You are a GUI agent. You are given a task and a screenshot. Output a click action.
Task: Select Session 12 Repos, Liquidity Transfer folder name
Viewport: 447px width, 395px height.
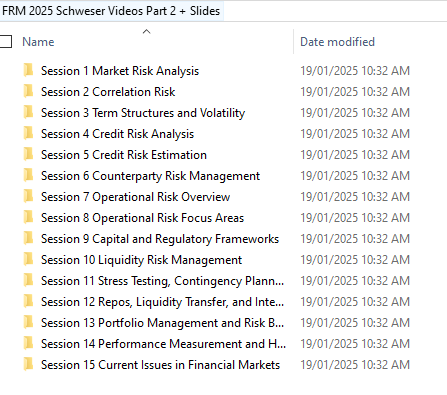162,302
